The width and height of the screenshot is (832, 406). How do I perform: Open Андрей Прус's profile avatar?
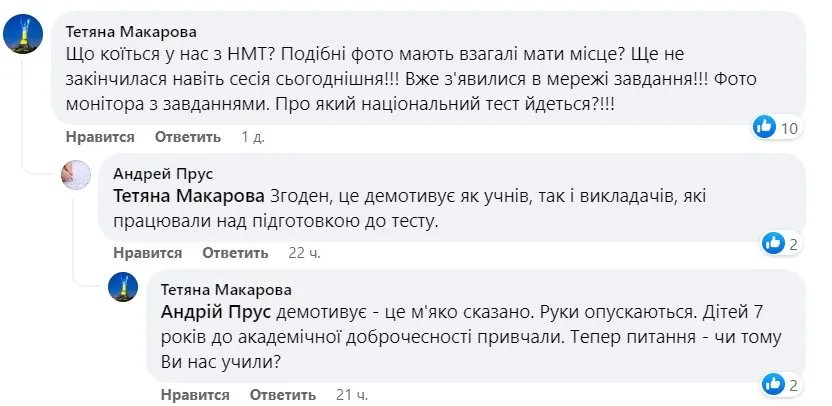click(79, 175)
